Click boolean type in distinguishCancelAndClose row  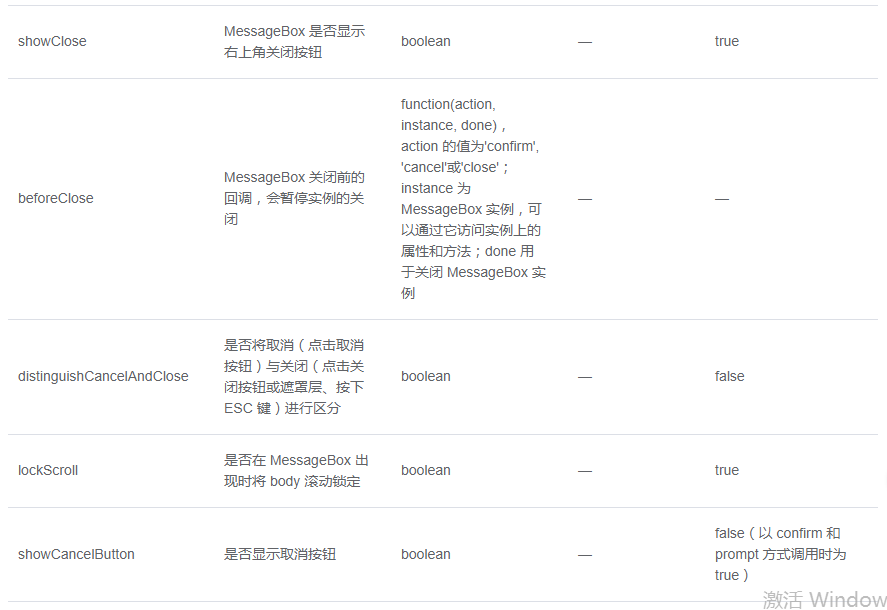426,376
